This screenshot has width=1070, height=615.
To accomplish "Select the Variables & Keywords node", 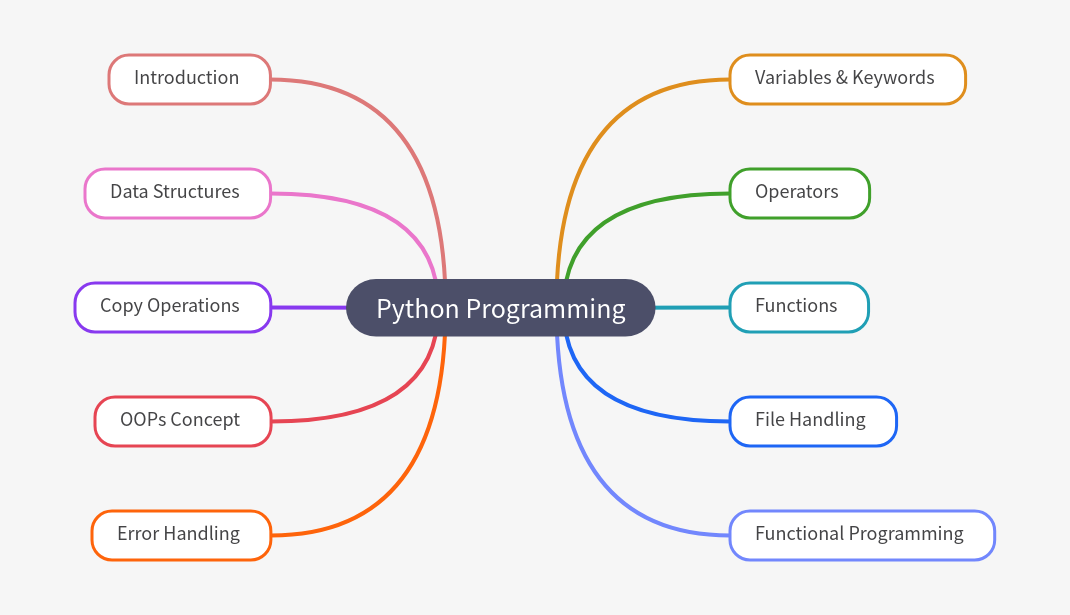I will (x=846, y=79).
